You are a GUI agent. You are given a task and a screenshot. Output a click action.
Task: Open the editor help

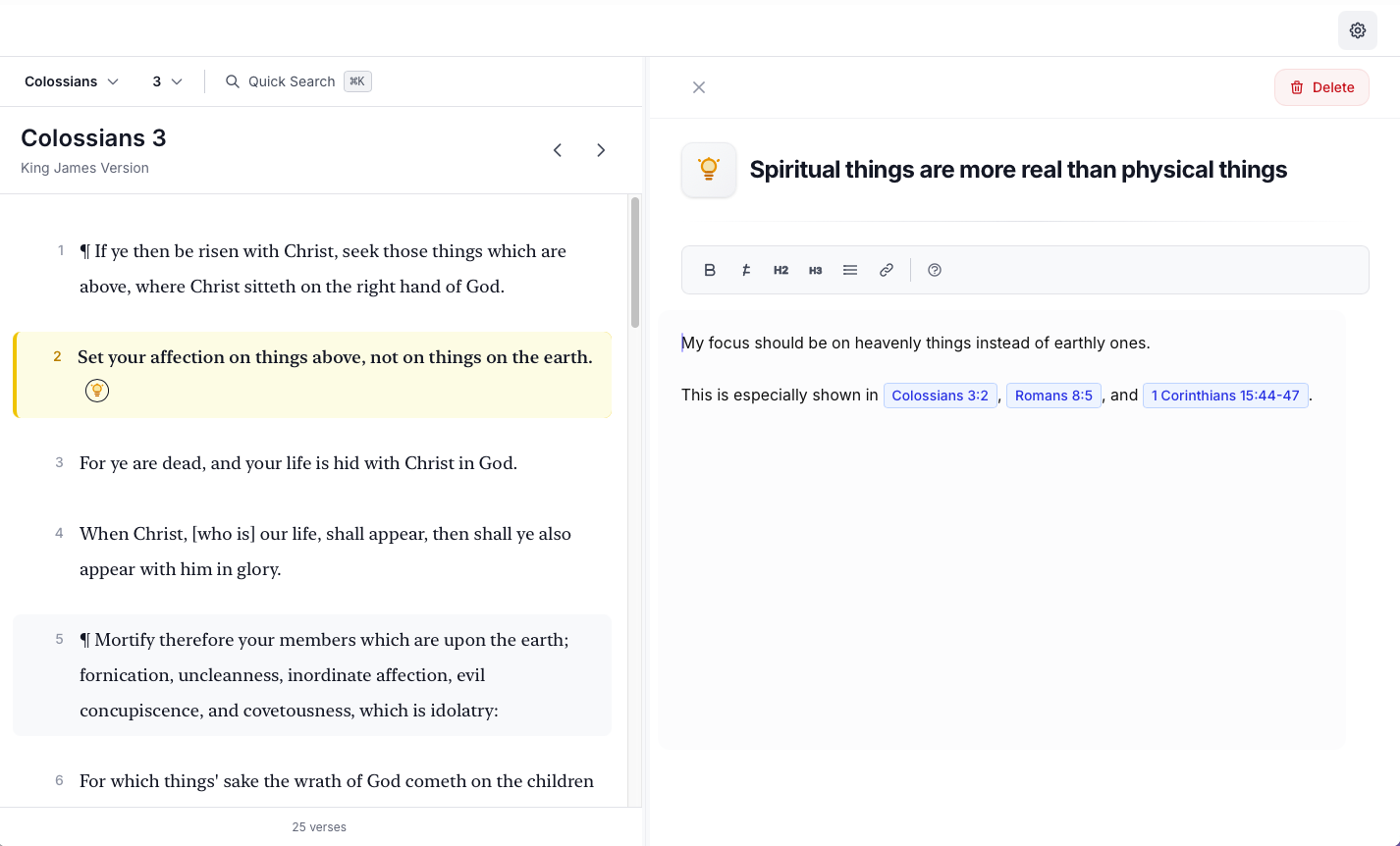[934, 269]
